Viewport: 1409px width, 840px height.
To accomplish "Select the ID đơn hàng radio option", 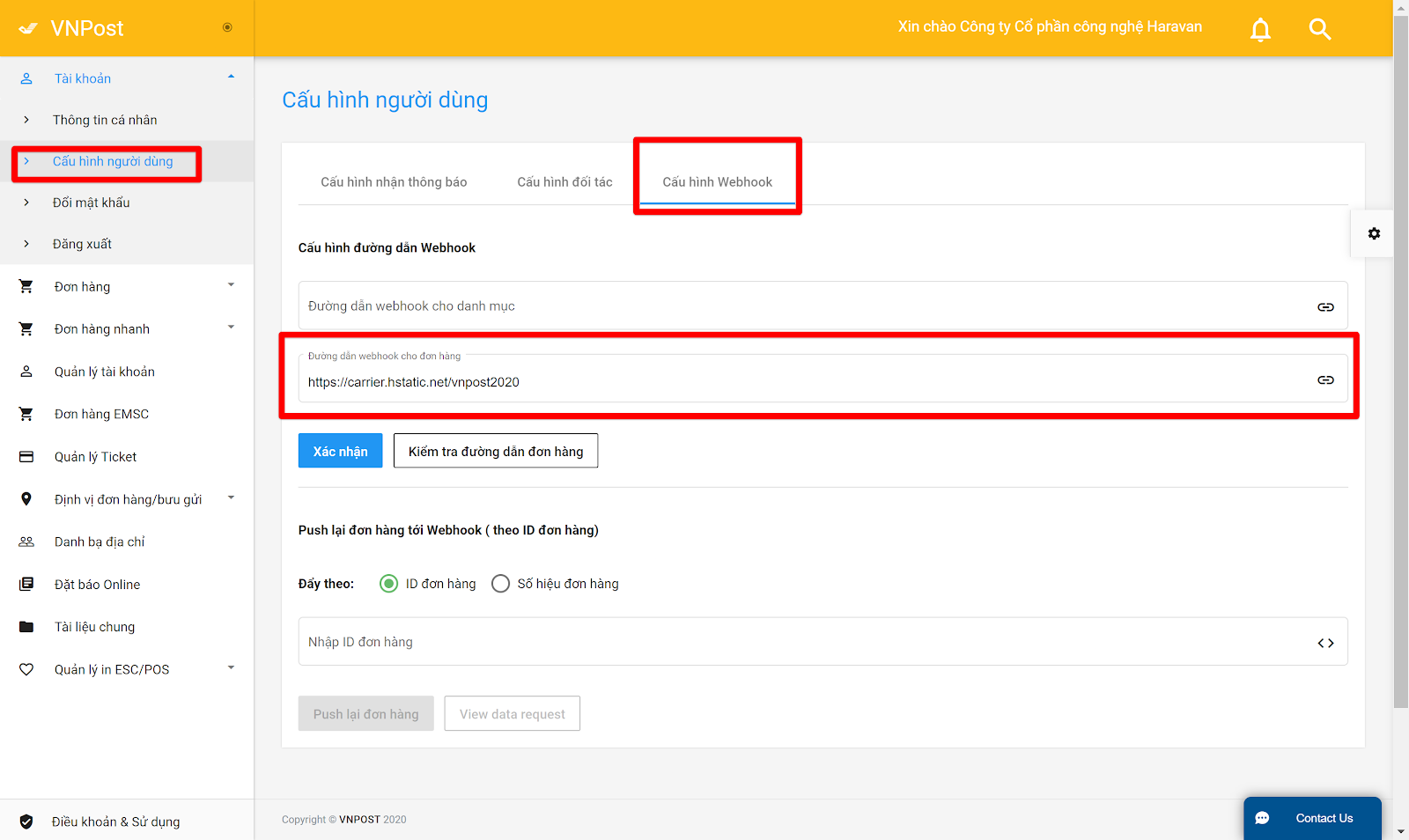I will [x=388, y=584].
